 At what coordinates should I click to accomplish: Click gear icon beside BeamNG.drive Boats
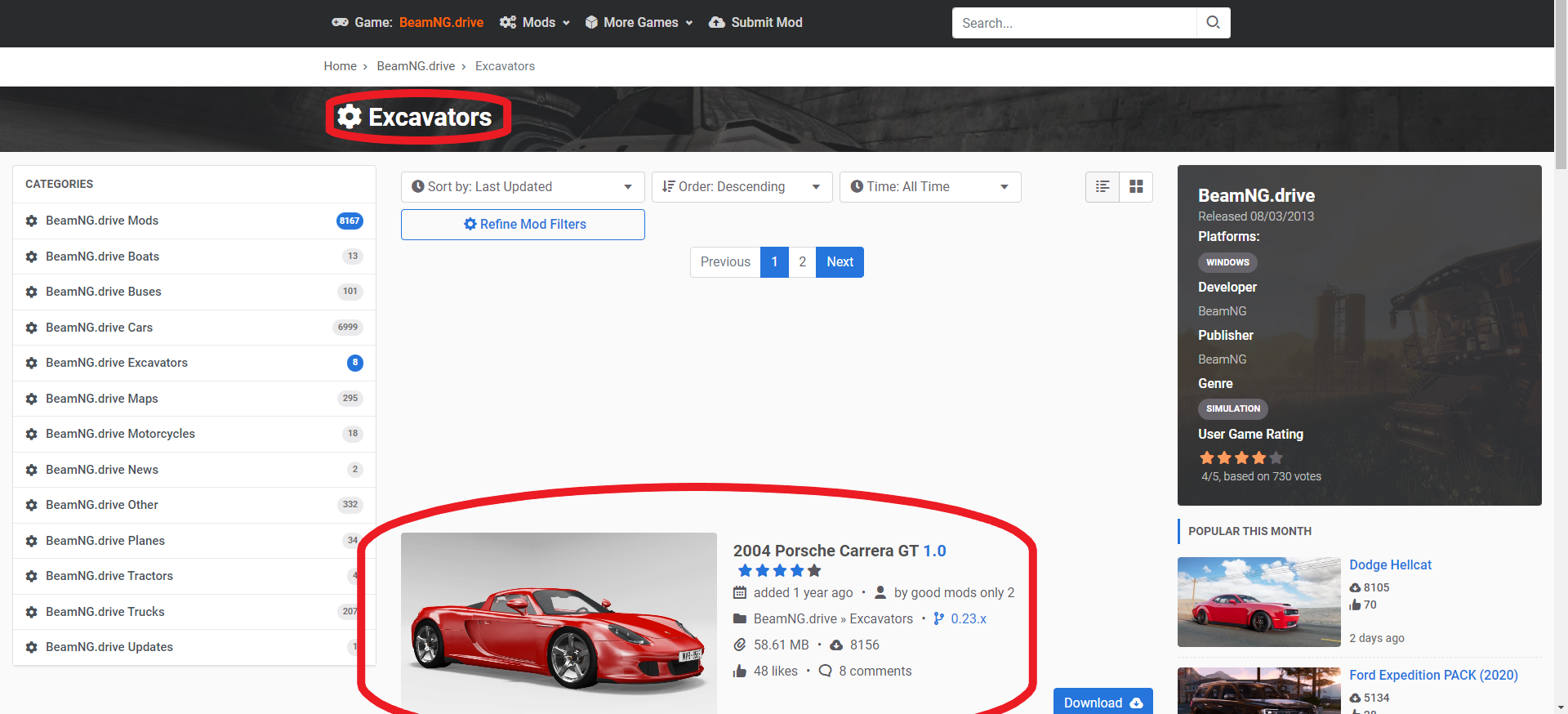coord(32,257)
